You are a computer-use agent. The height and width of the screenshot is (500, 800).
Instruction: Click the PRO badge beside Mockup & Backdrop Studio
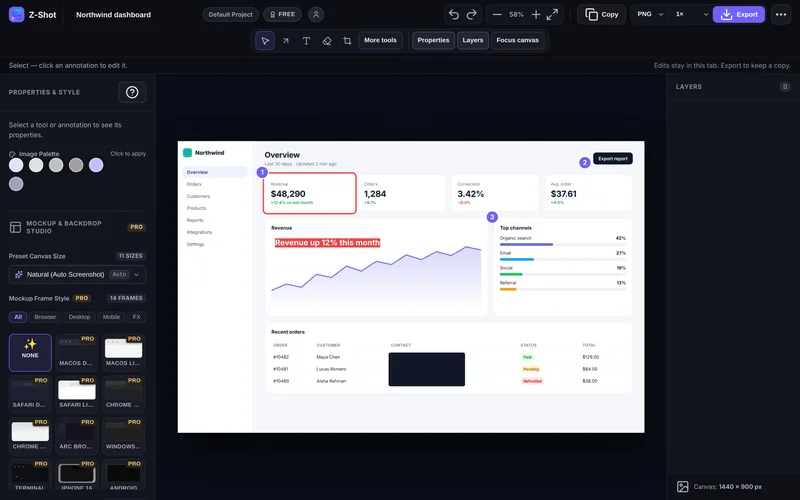tap(136, 227)
